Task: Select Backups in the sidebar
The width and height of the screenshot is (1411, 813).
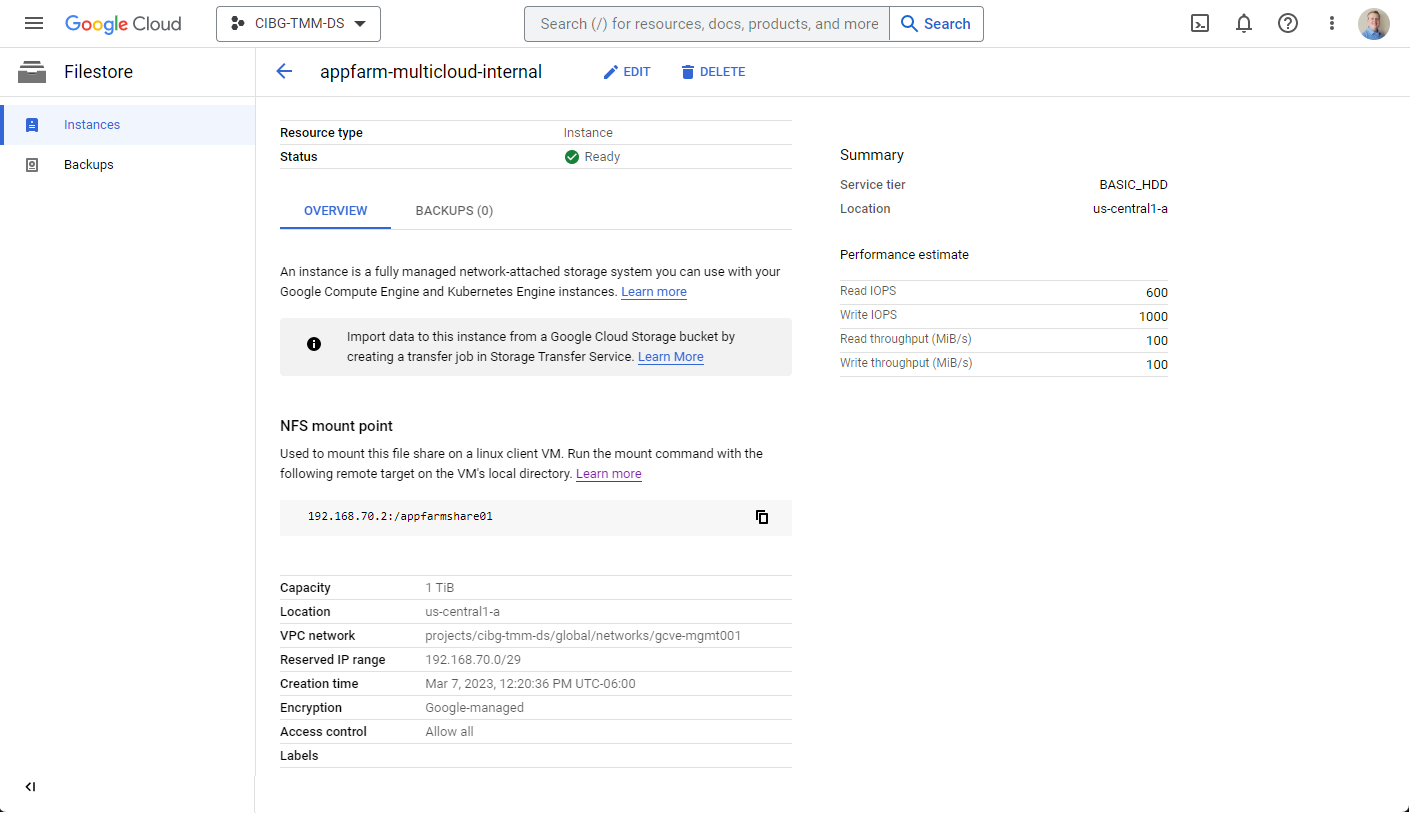Action: (x=128, y=165)
